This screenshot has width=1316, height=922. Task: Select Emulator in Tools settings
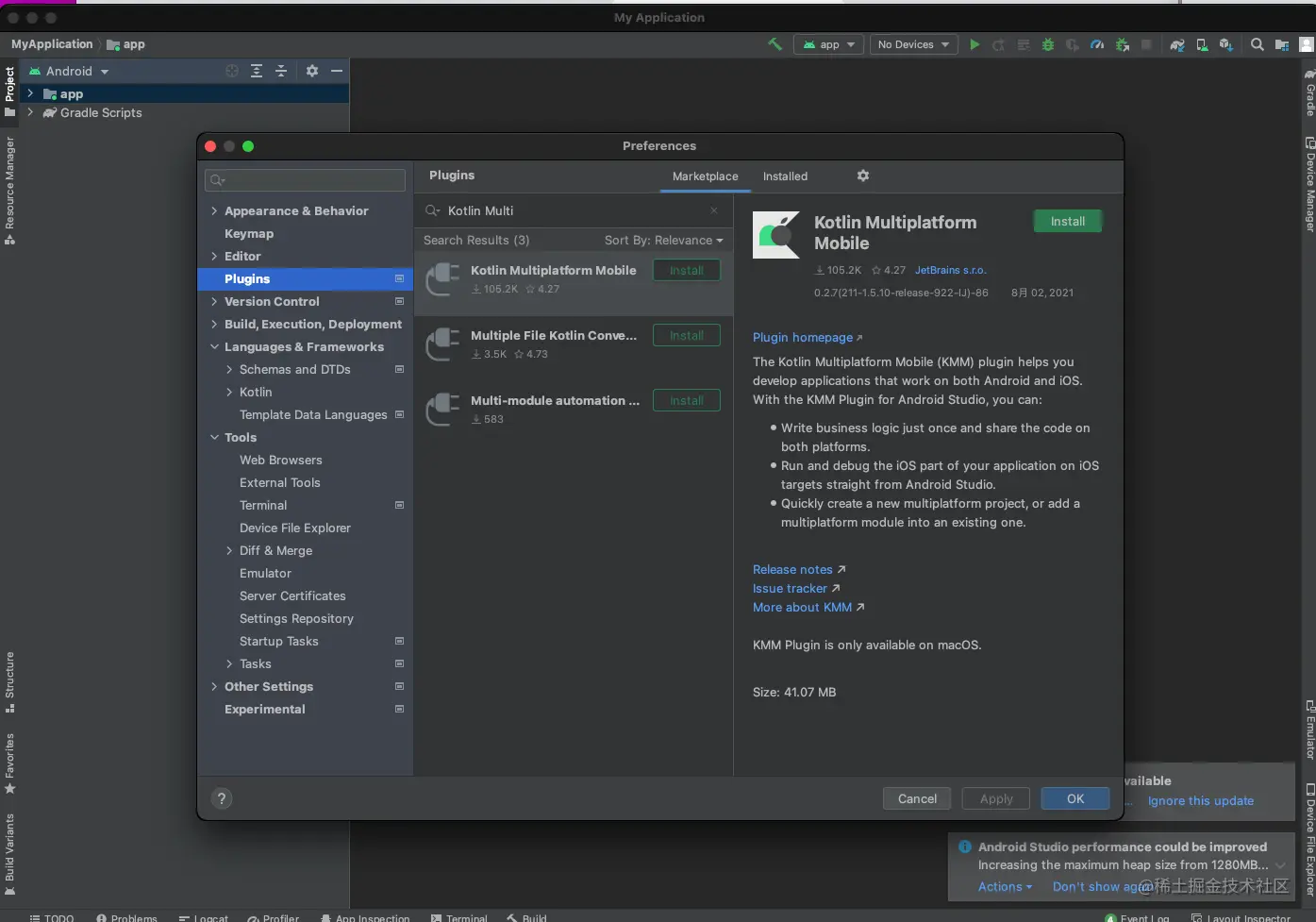[265, 573]
